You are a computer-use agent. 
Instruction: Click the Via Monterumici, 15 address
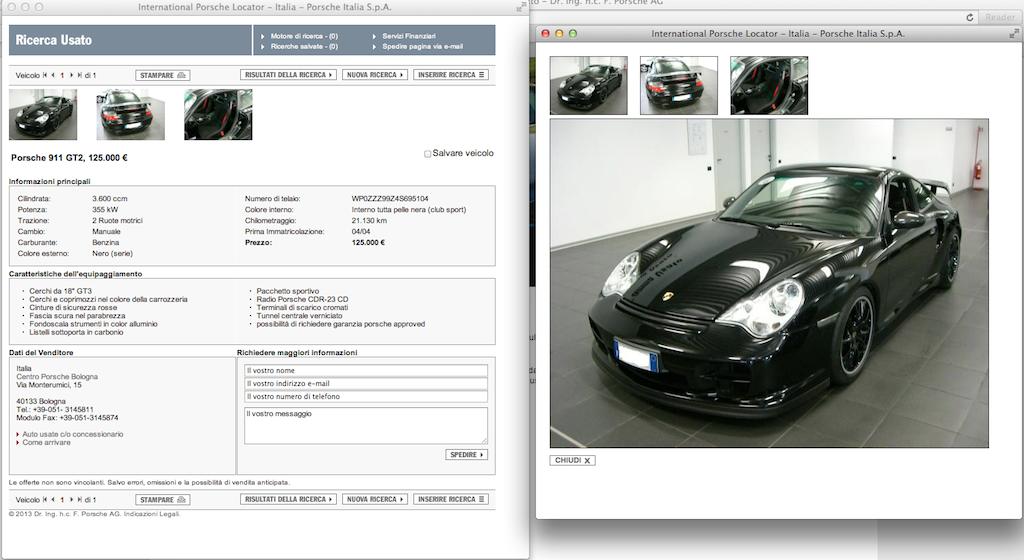point(49,385)
